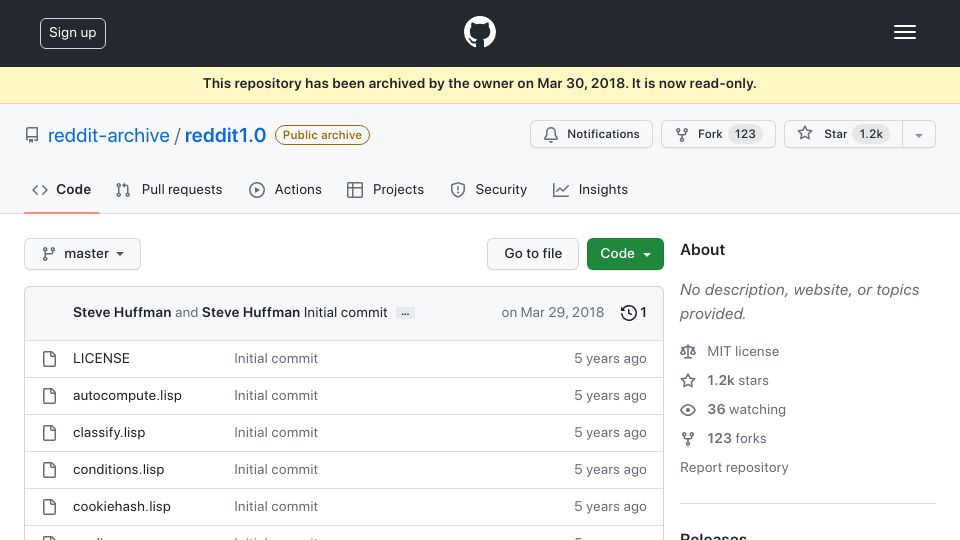The height and width of the screenshot is (540, 960).
Task: Click '5 years ago' in autocompute.lisp row
Action: (x=610, y=396)
